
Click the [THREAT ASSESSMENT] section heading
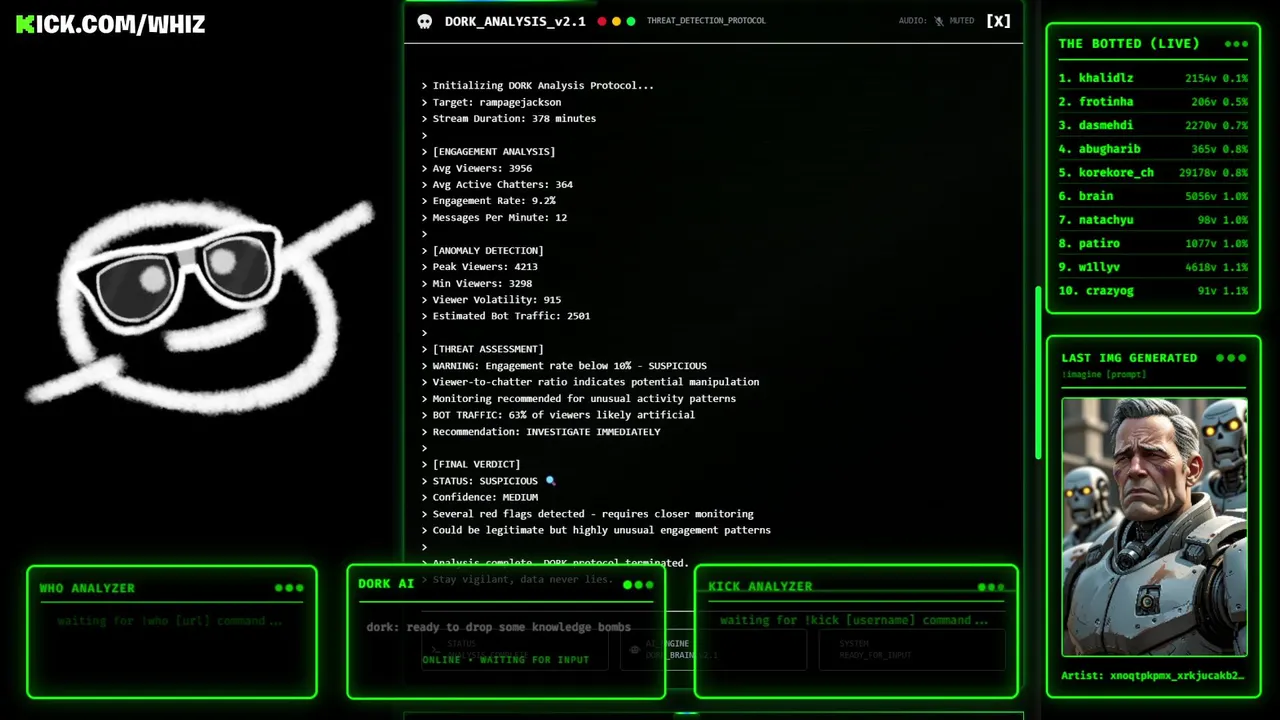pos(488,349)
